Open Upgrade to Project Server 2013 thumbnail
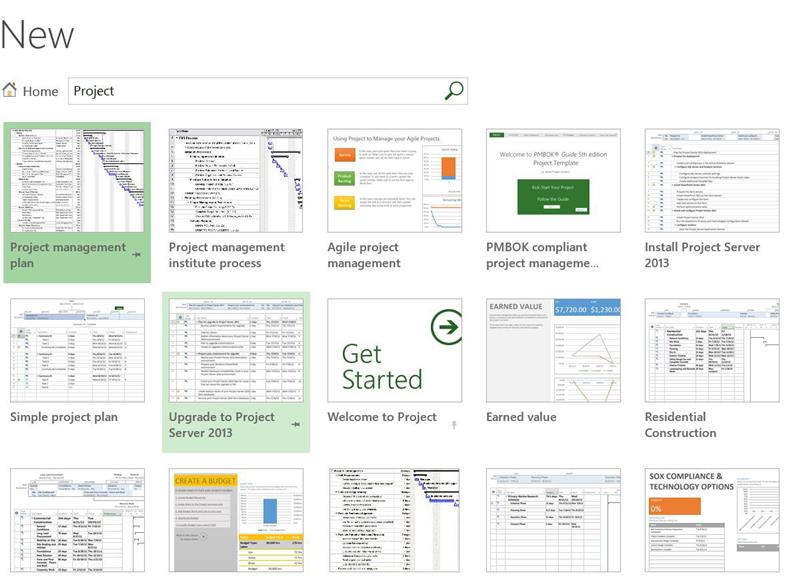 coord(236,350)
